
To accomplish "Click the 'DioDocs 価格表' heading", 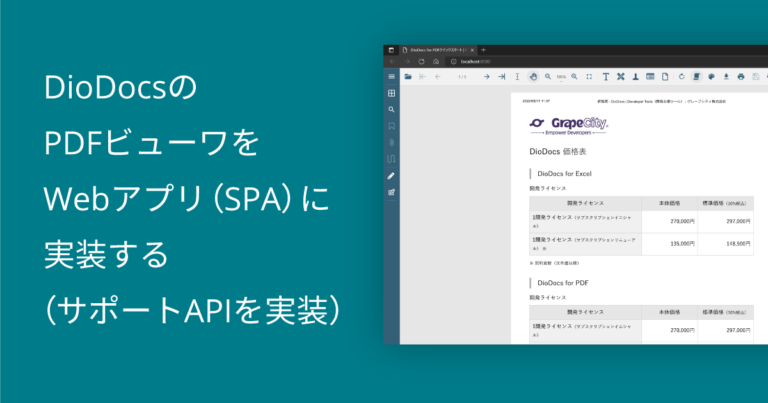I will pyautogui.click(x=558, y=152).
